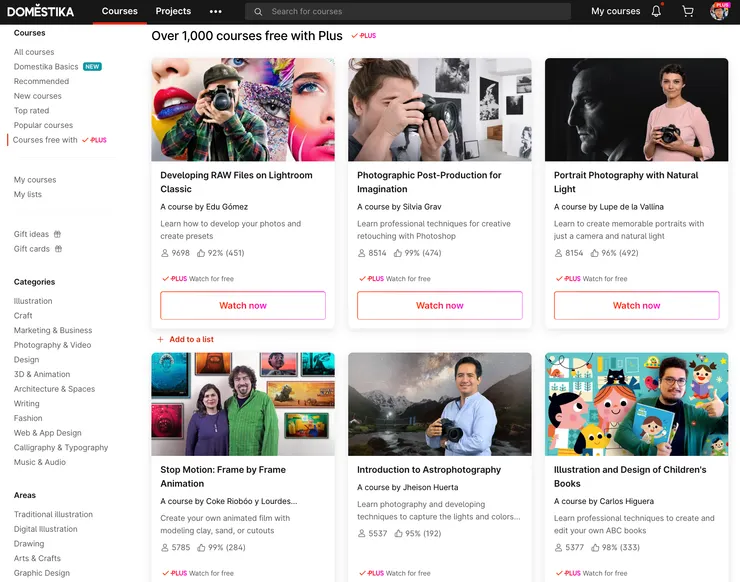This screenshot has width=740, height=582.
Task: Watch now for Photographic Post-Production course
Action: (x=440, y=305)
